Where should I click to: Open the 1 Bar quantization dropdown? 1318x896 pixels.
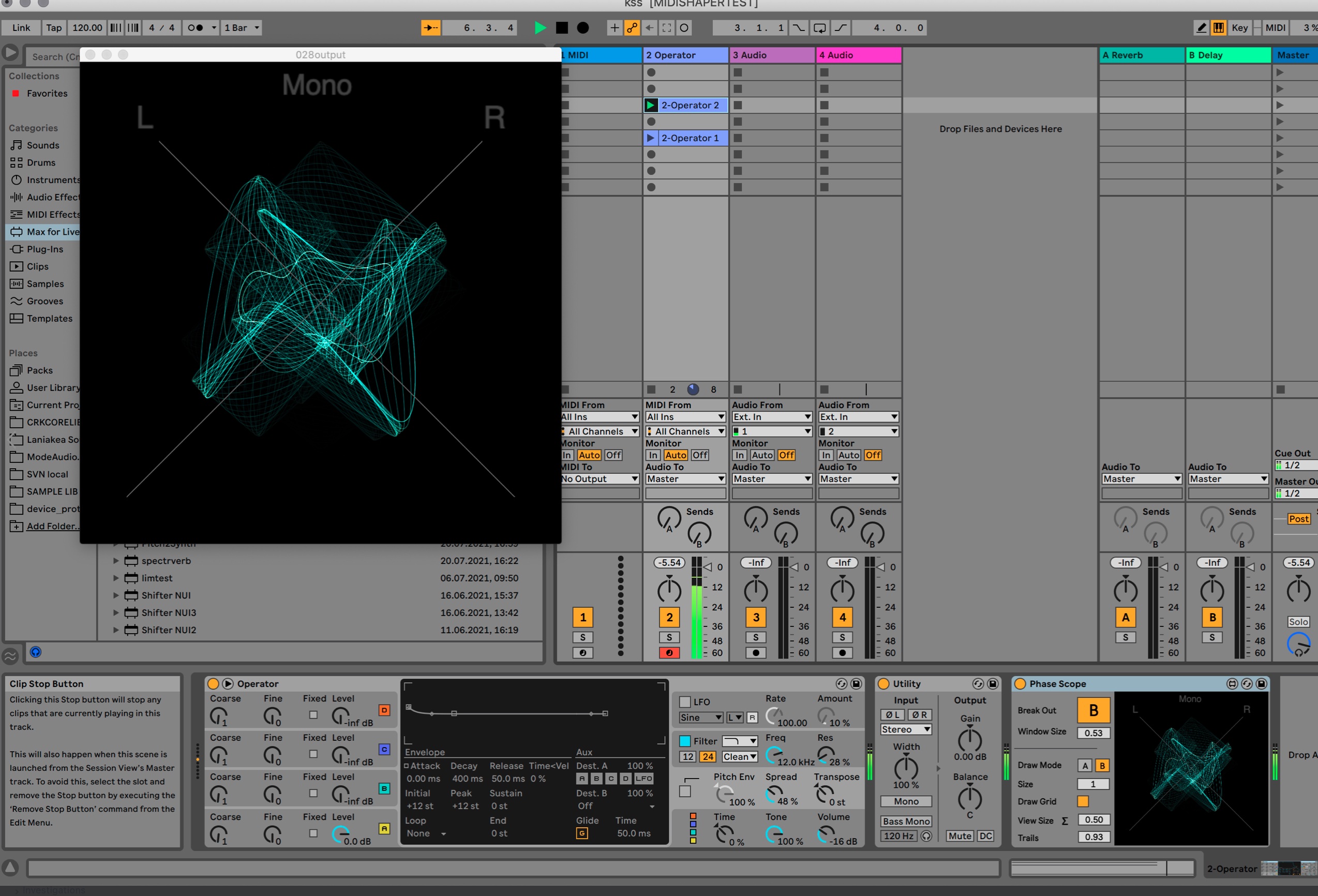point(242,28)
